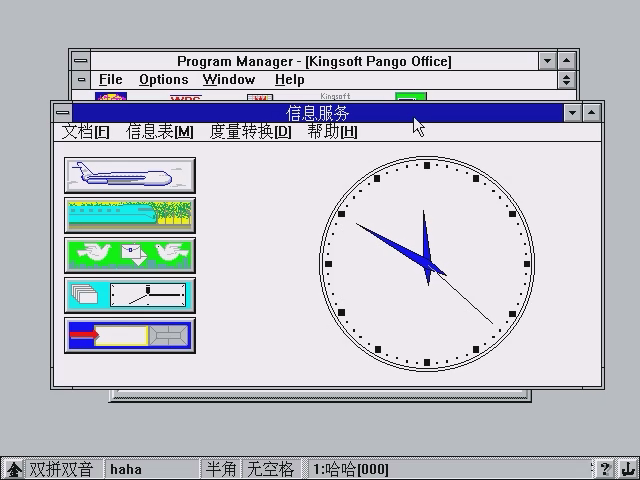The image size is (640, 480).
Task: Click the green icon in Program Manager
Action: point(411,96)
